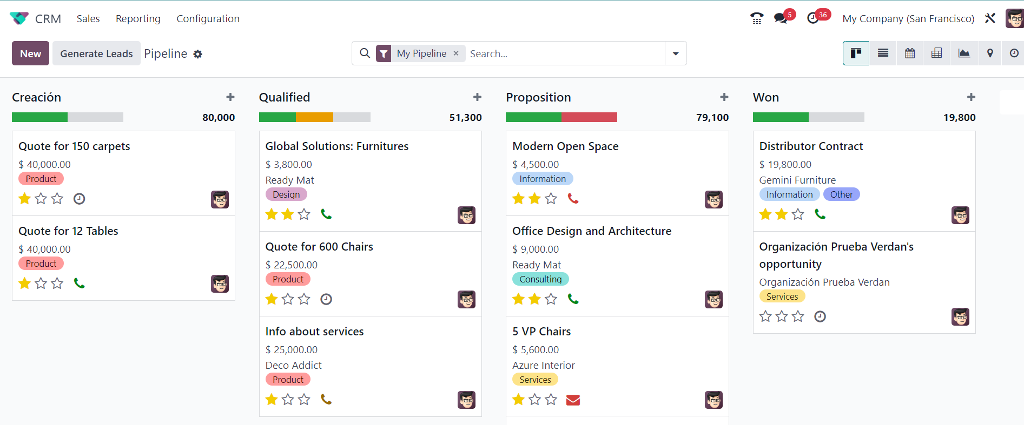Click red envelope icon on 5 VP Chairs
The width and height of the screenshot is (1024, 425).
click(x=573, y=400)
